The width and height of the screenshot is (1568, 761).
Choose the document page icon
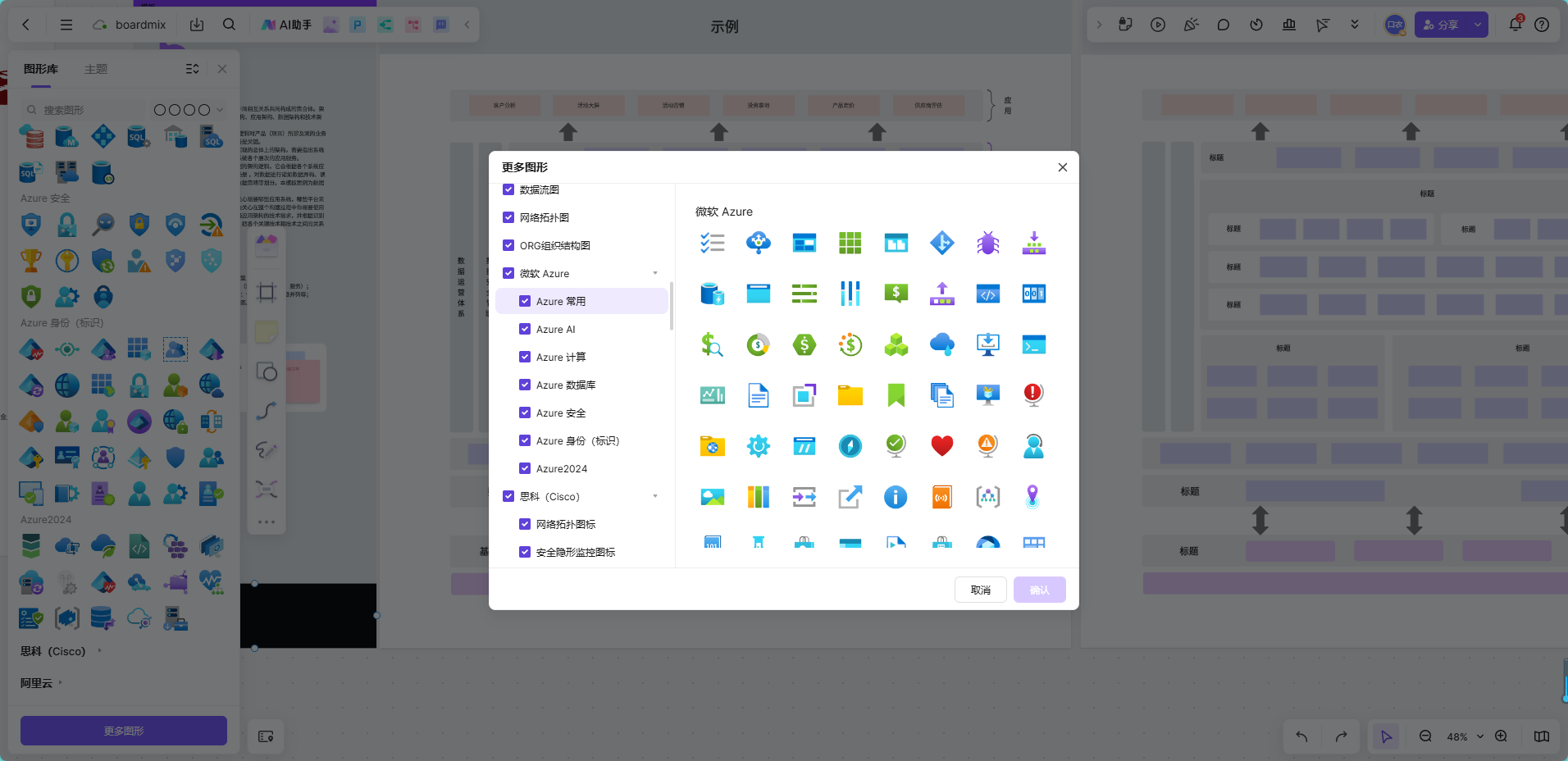click(x=758, y=395)
